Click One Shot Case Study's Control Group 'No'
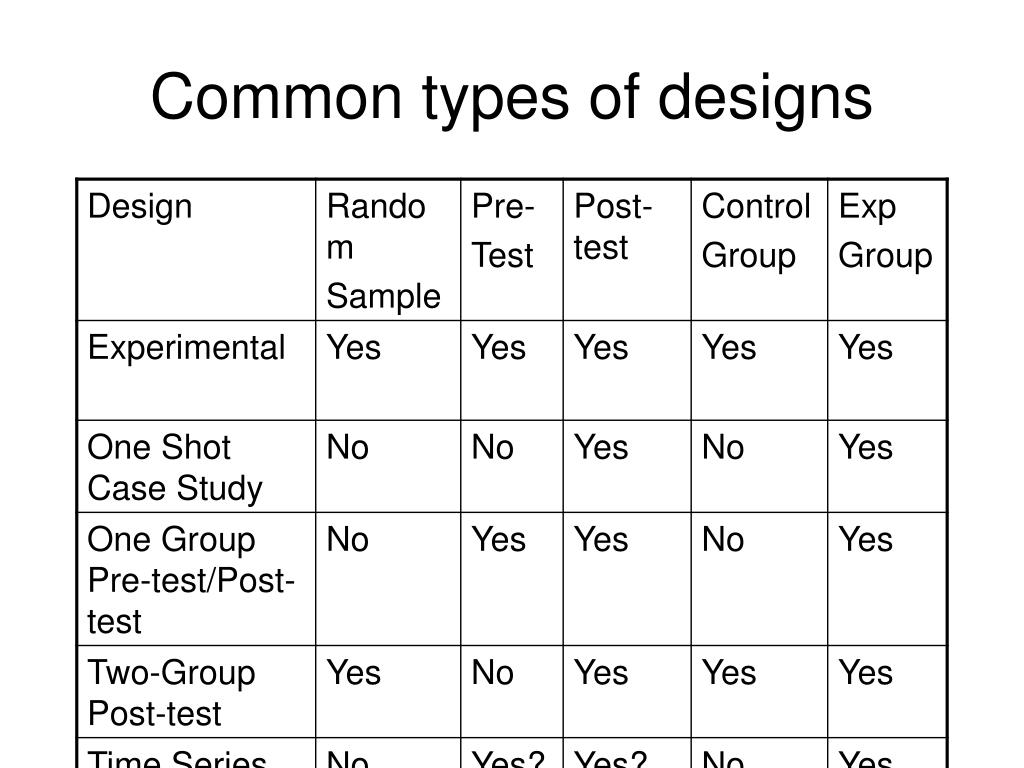Image resolution: width=1024 pixels, height=768 pixels. (760, 466)
